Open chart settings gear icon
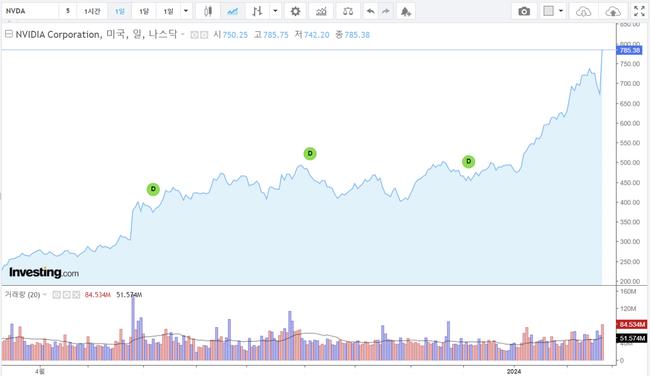The width and height of the screenshot is (650, 376). (x=295, y=11)
